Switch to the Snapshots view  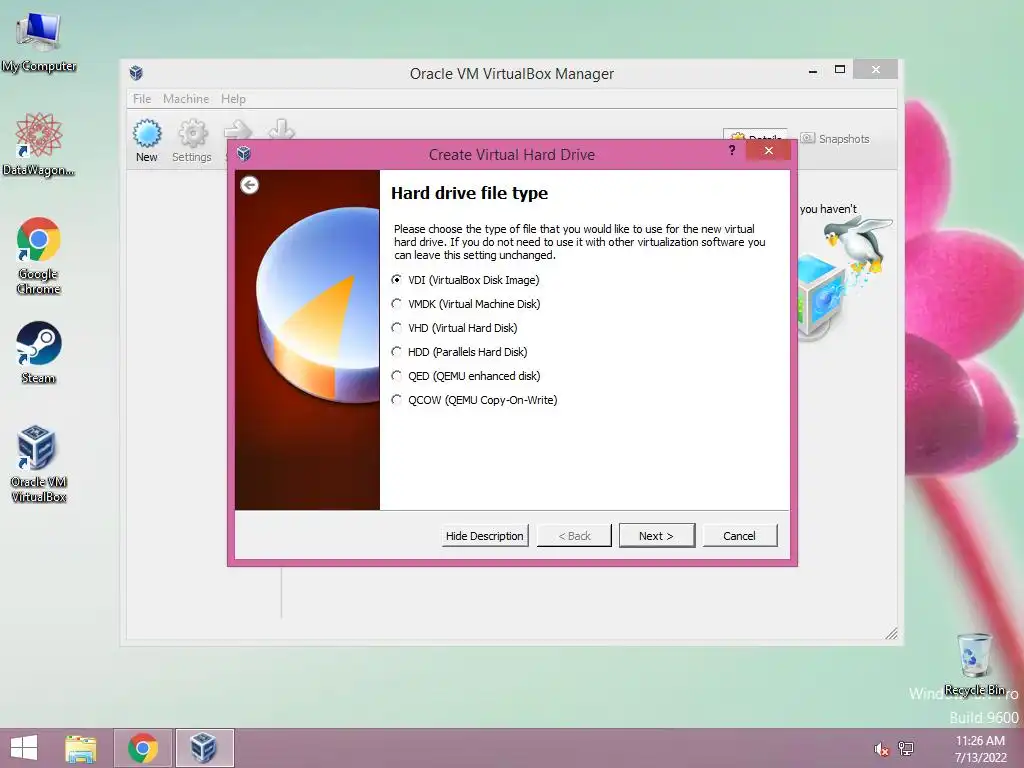point(835,138)
